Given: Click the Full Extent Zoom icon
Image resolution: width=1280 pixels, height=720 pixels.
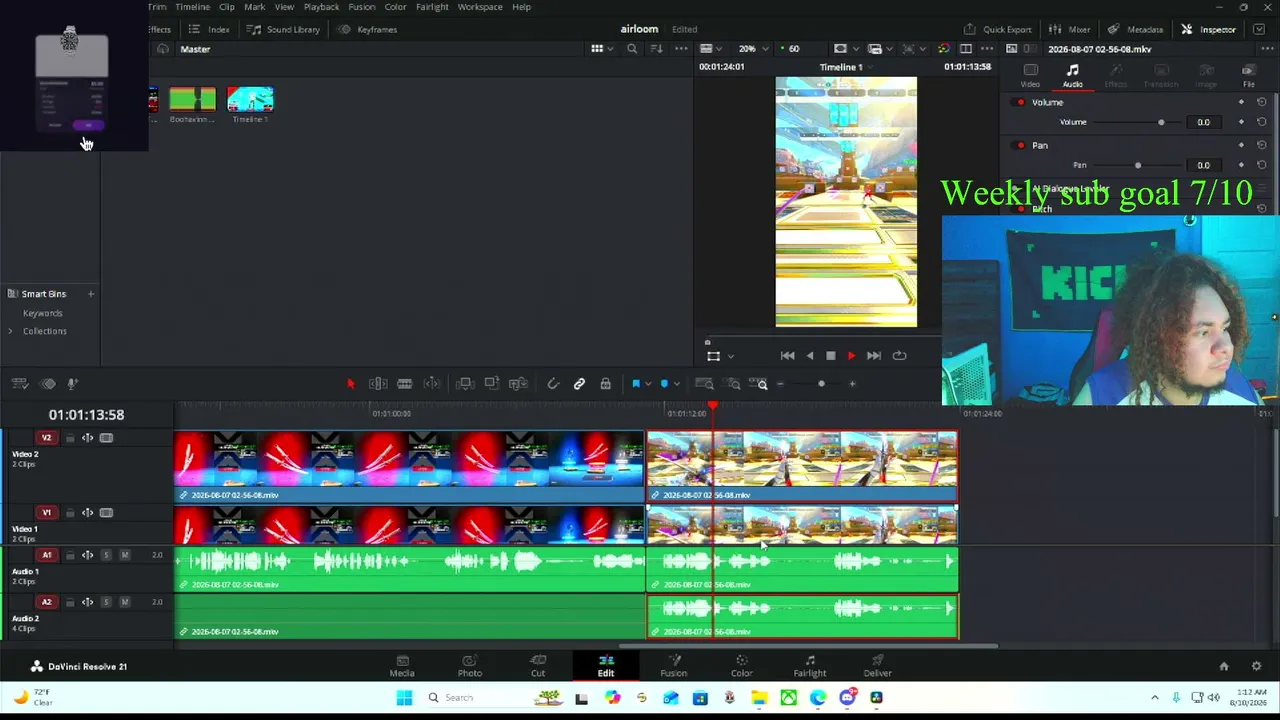Looking at the screenshot, I should click(704, 384).
